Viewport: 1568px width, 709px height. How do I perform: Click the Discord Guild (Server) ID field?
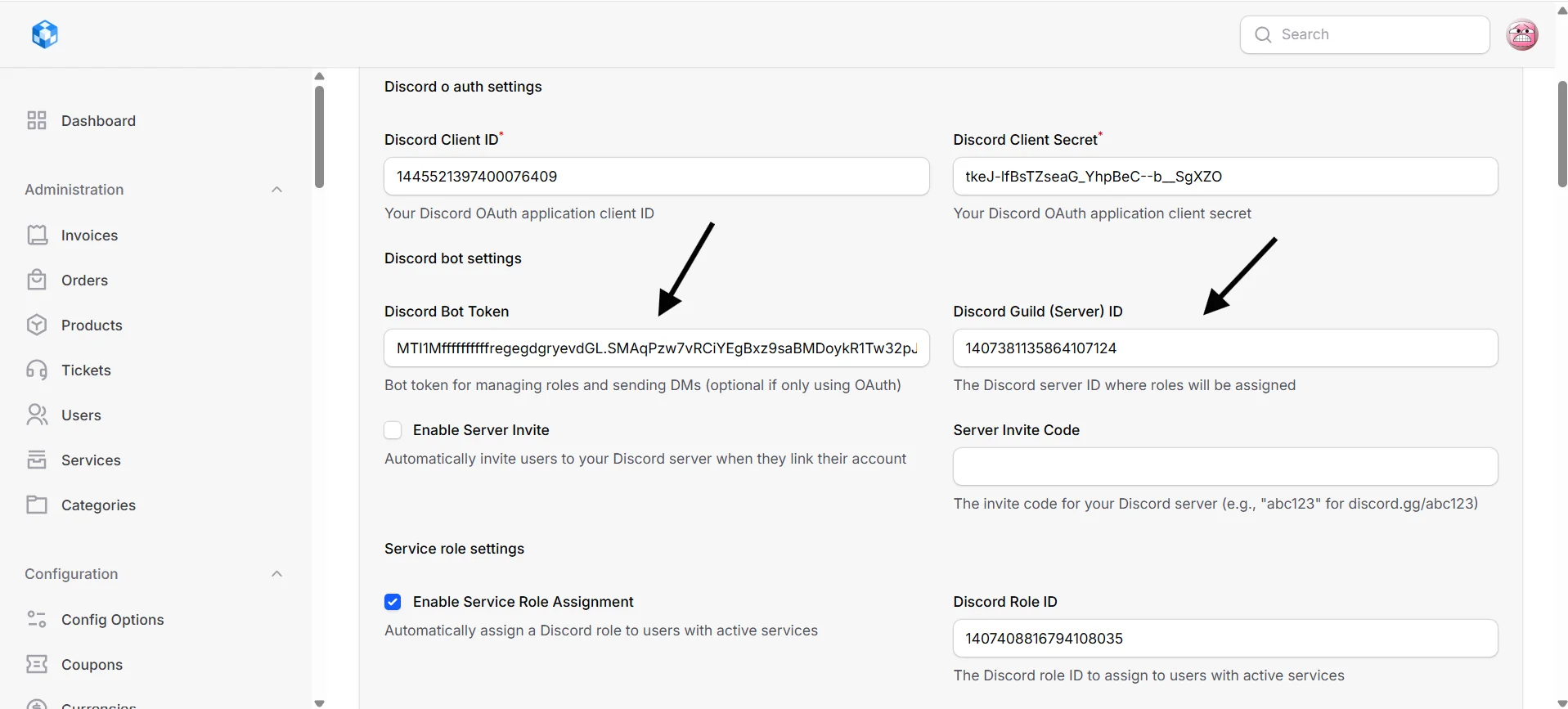1224,348
